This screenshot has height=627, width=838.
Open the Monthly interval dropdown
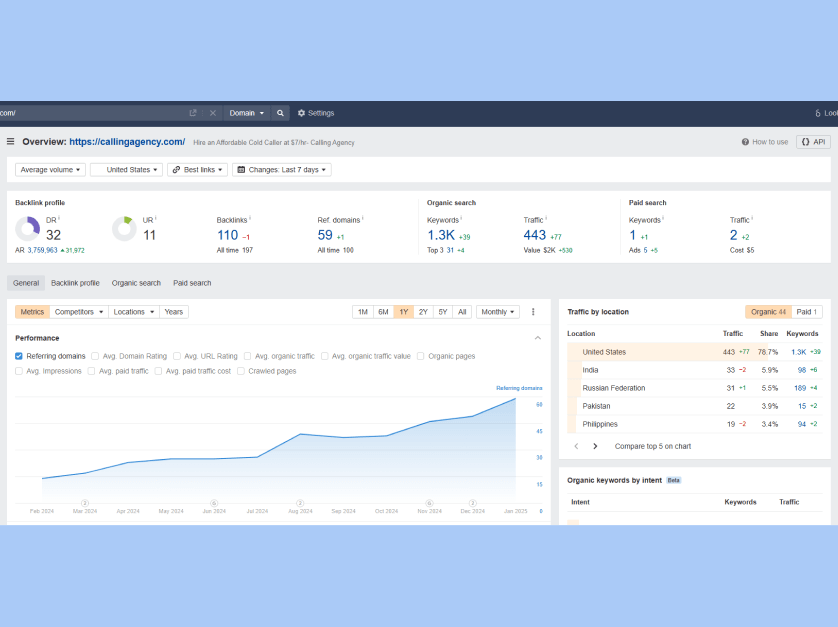[498, 312]
